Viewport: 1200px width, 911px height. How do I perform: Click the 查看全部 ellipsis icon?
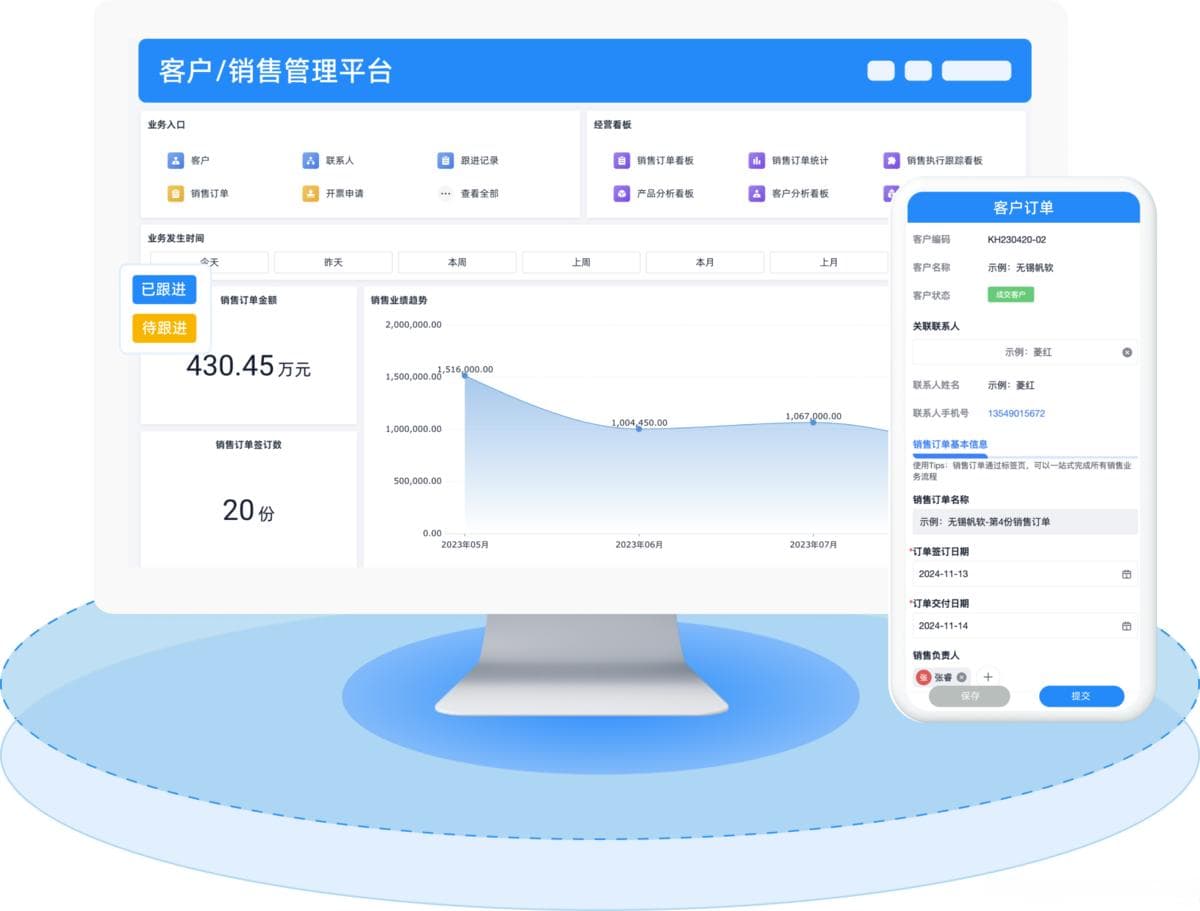click(x=446, y=193)
